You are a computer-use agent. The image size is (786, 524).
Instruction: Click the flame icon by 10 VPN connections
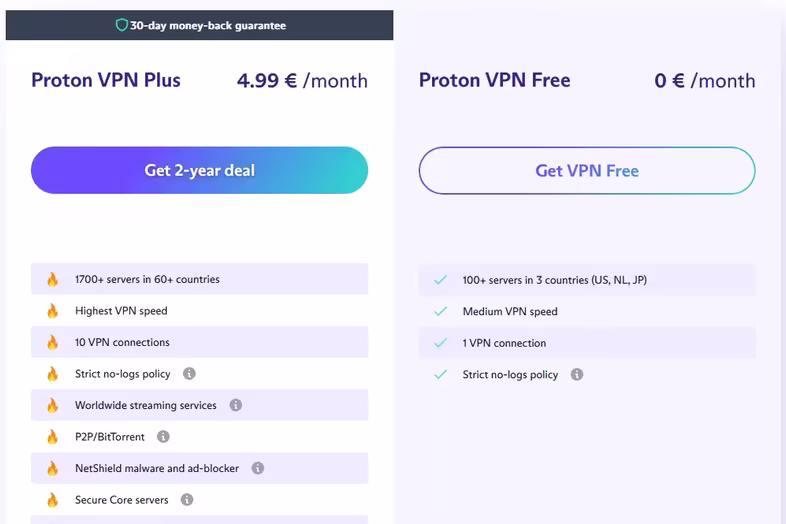[53, 342]
